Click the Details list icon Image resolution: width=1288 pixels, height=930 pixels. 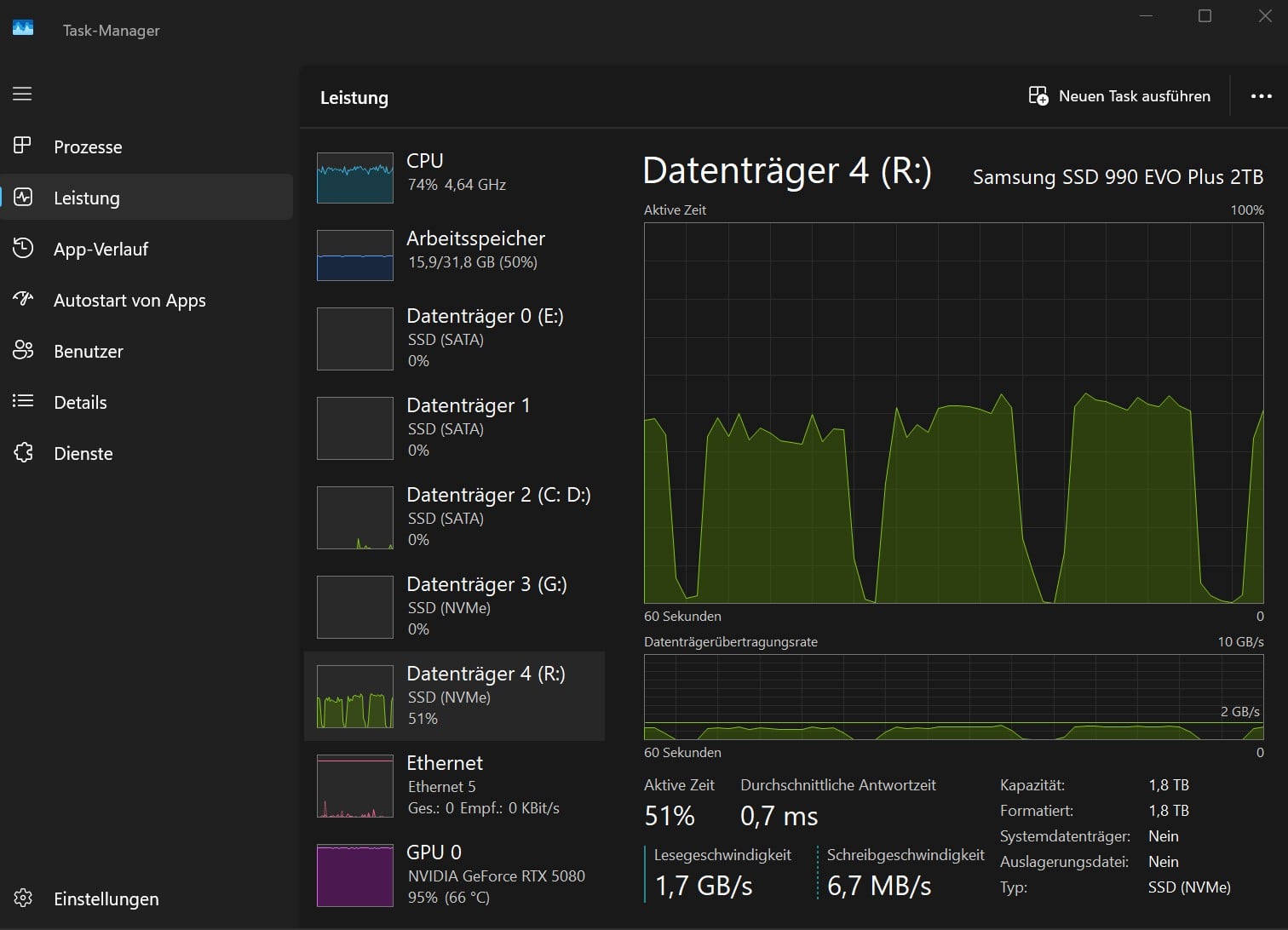pyautogui.click(x=23, y=401)
